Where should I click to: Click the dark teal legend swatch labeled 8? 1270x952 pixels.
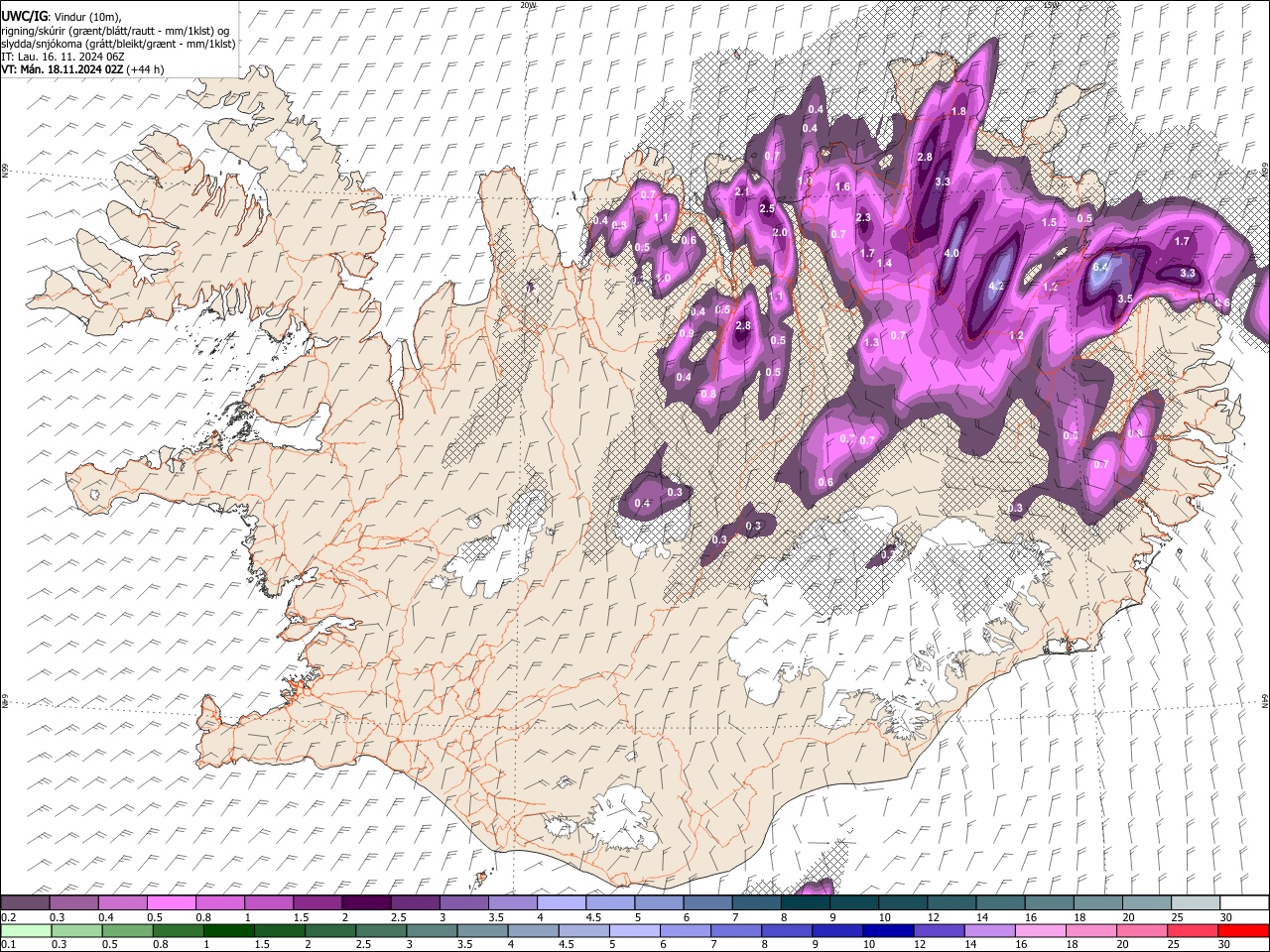pyautogui.click(x=806, y=903)
